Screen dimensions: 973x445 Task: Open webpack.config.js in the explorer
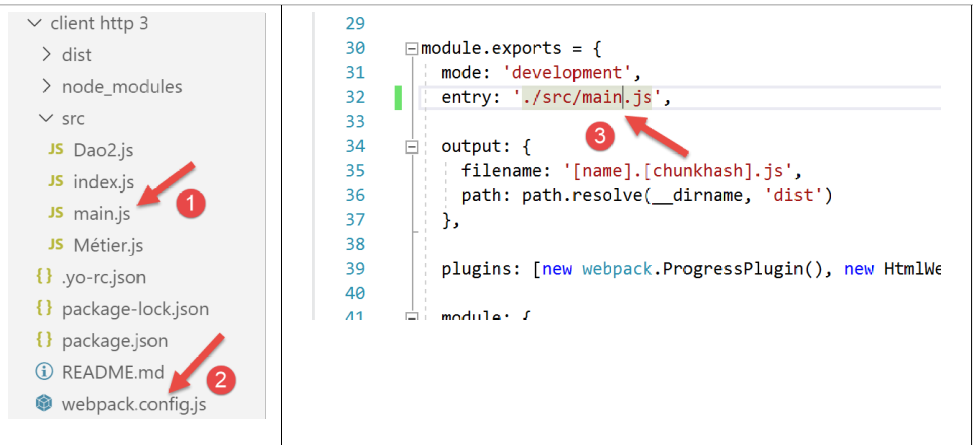point(135,404)
